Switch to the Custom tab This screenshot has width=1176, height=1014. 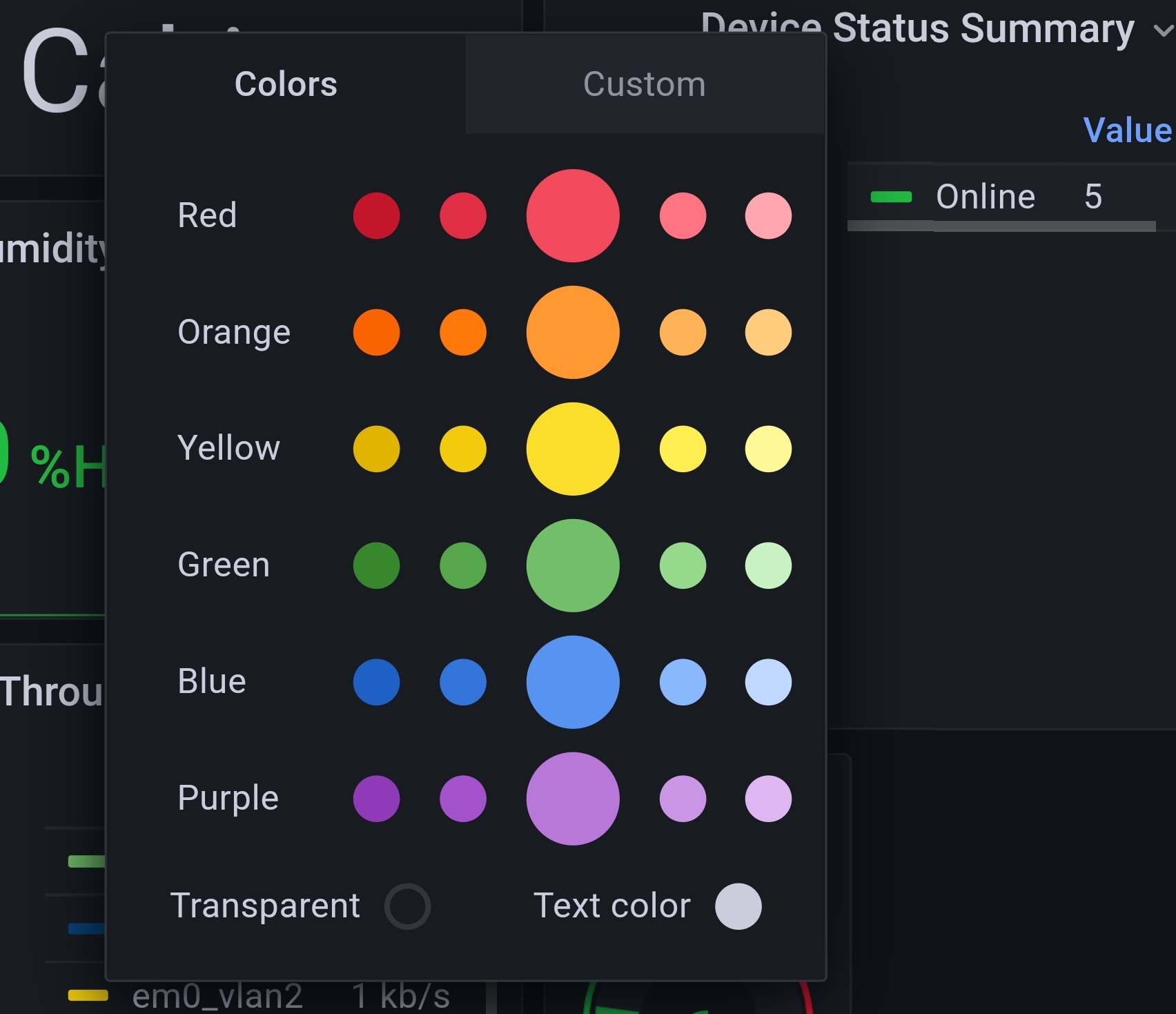(644, 84)
